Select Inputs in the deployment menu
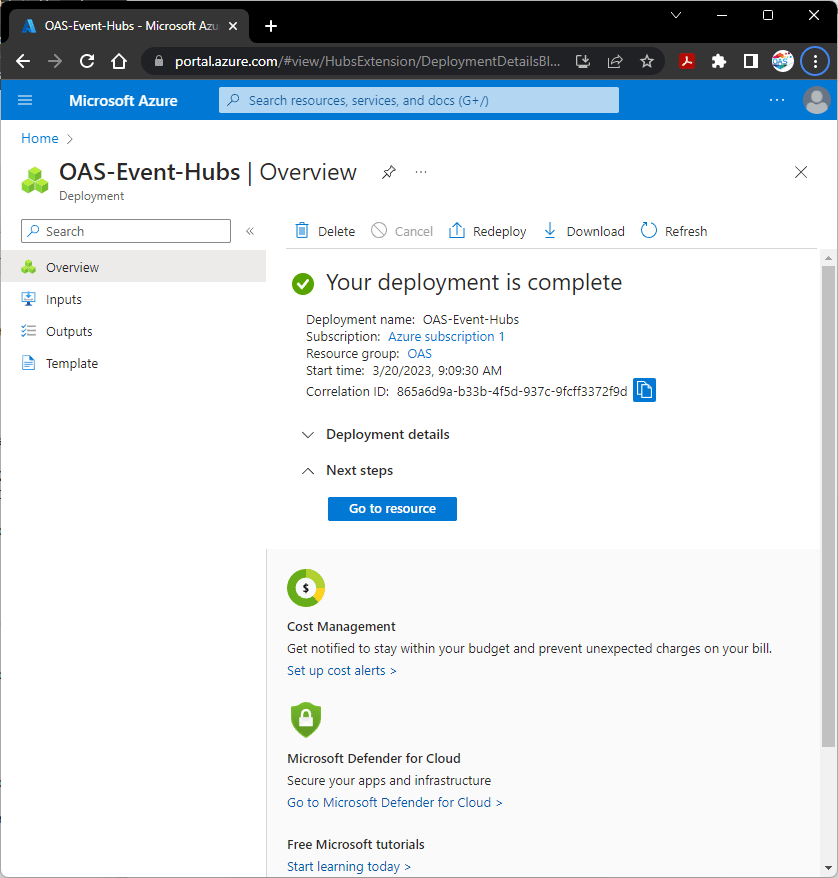Image resolution: width=838 pixels, height=878 pixels. click(x=64, y=298)
